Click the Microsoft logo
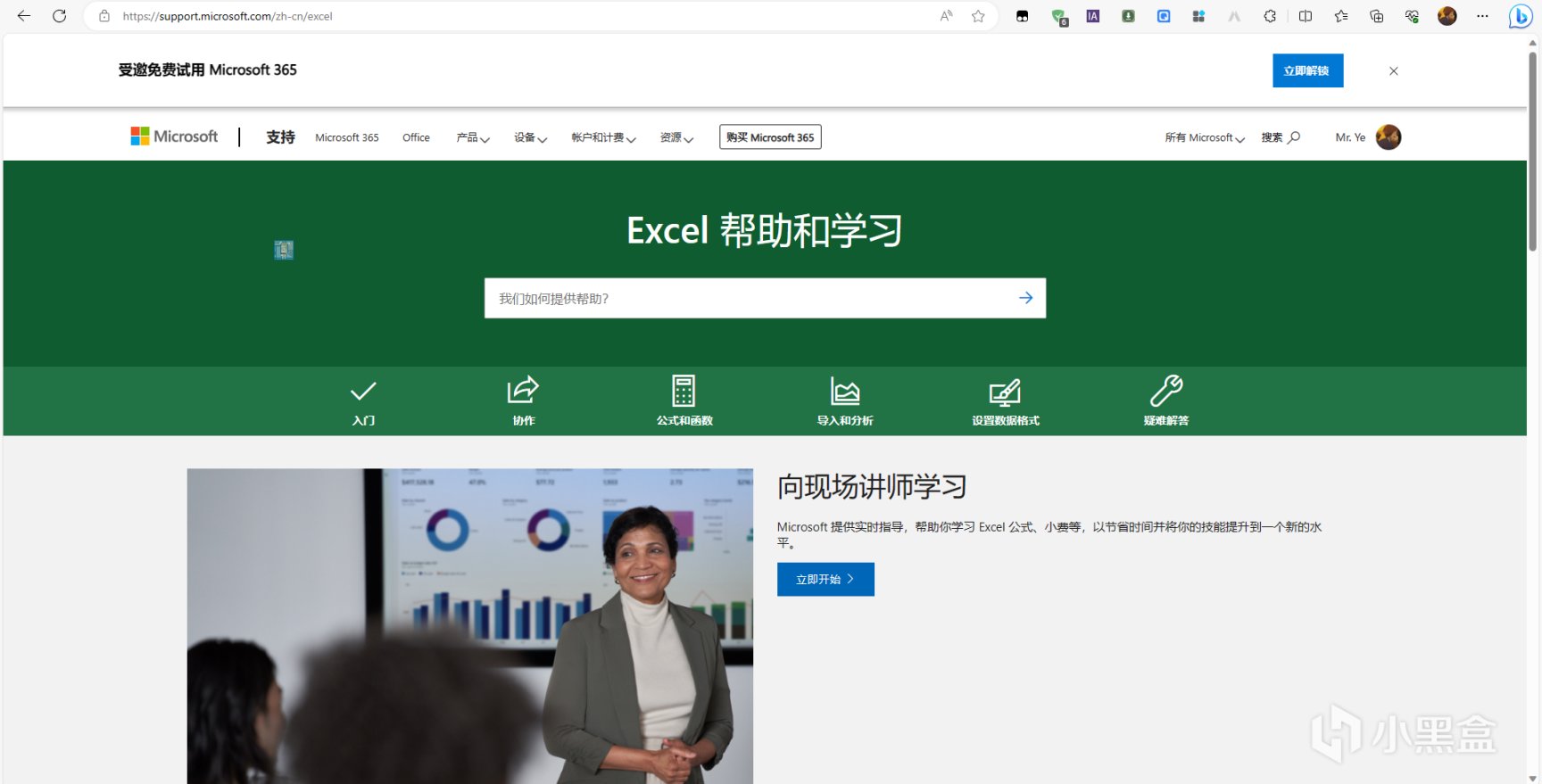 174,136
